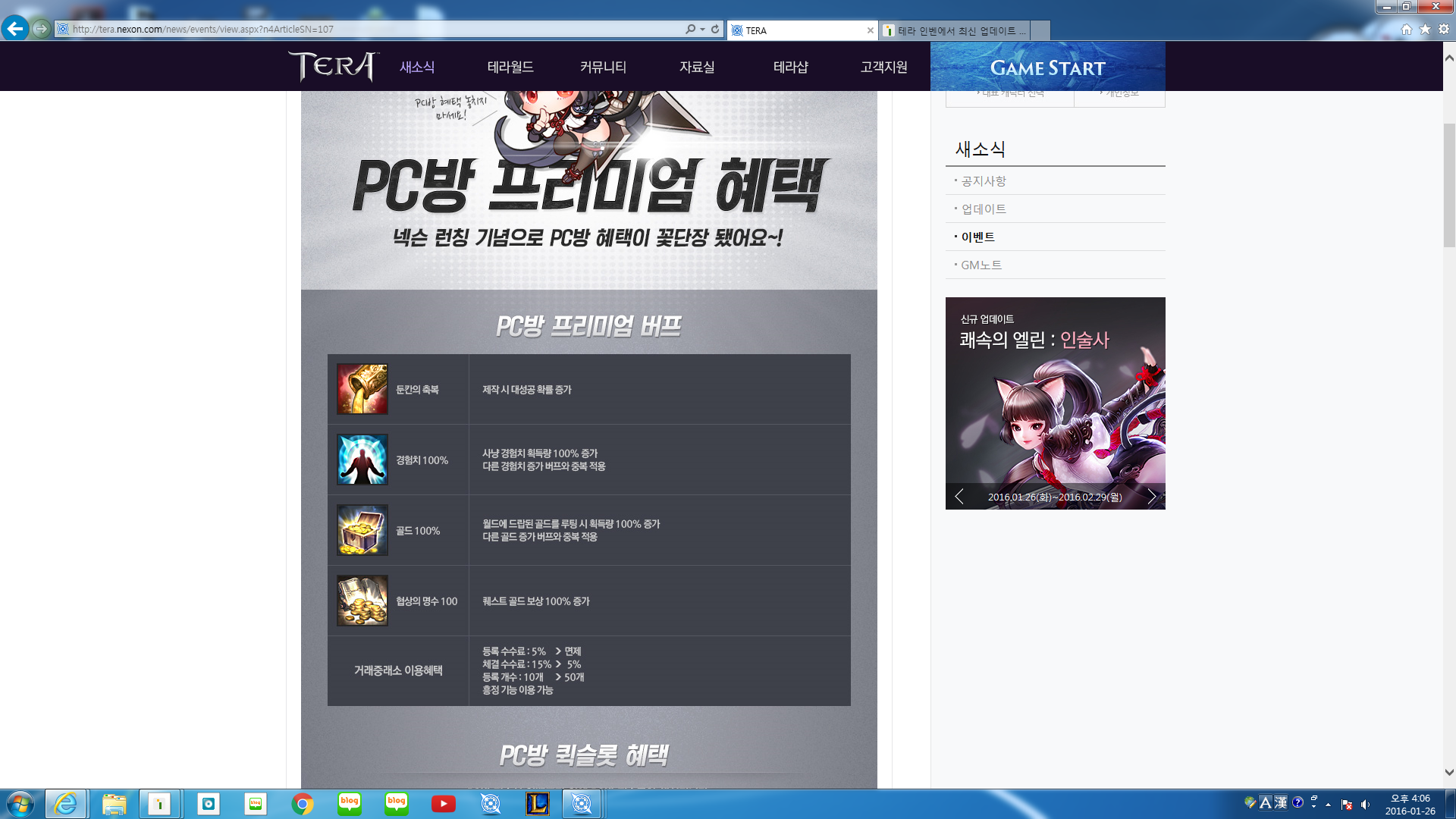Click the 둔칸의 축복 buff icon
The height and width of the screenshot is (819, 1456).
tap(362, 389)
